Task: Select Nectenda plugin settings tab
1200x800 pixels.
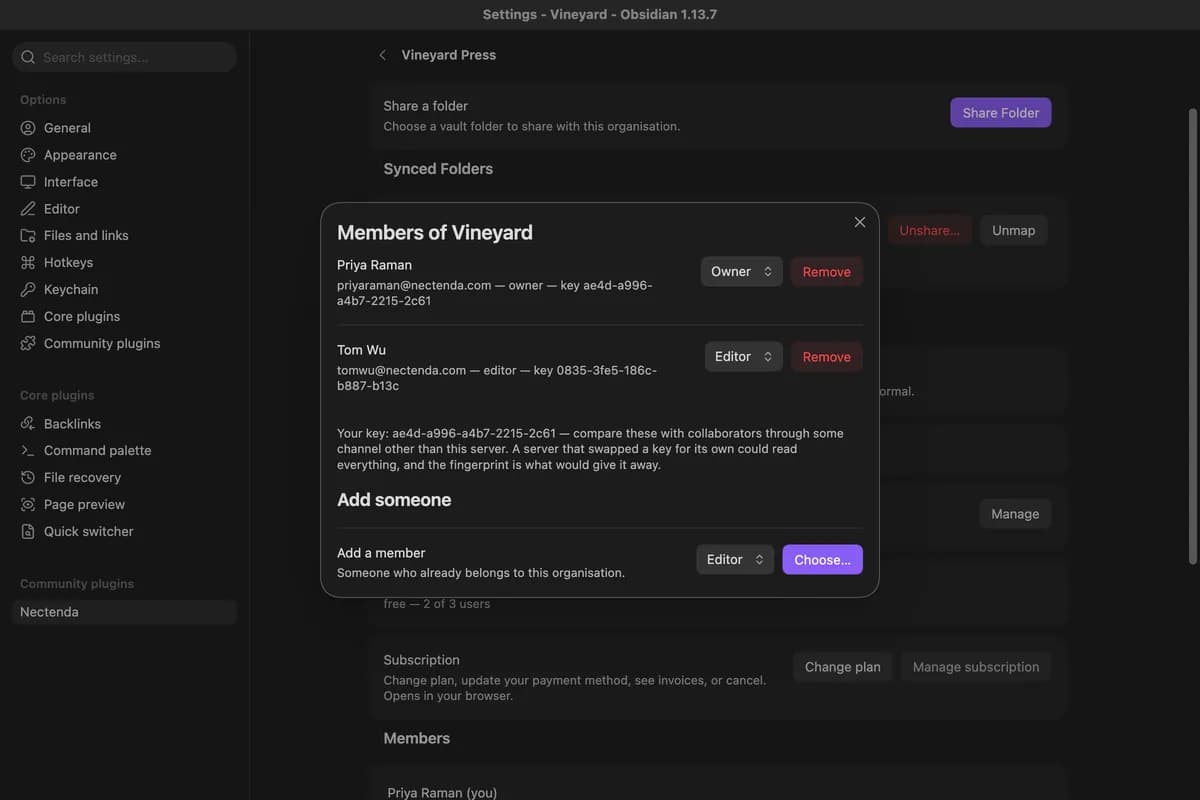Action: tap(124, 612)
